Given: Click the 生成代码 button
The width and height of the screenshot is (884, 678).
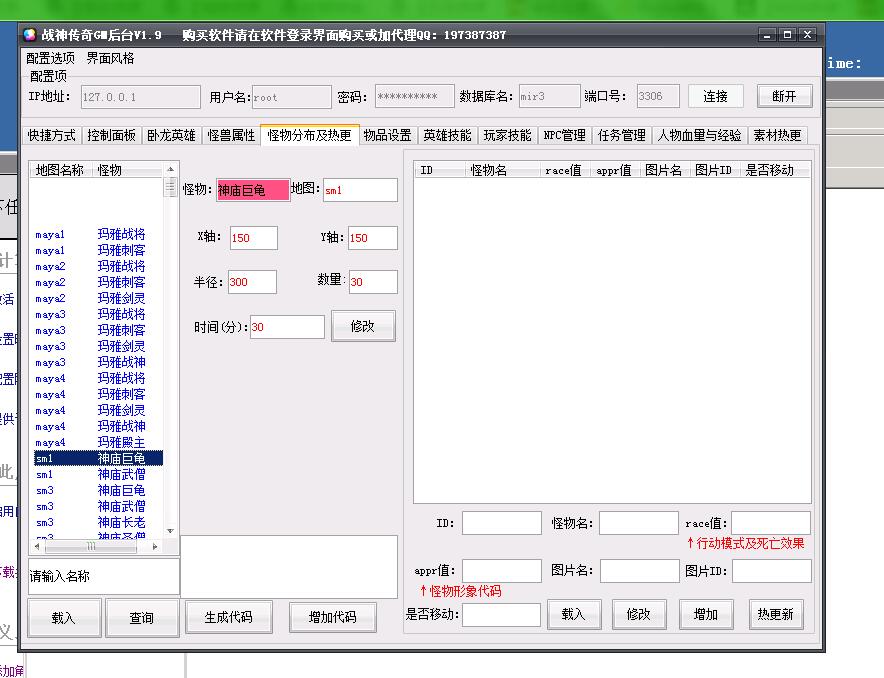Looking at the screenshot, I should (228, 617).
